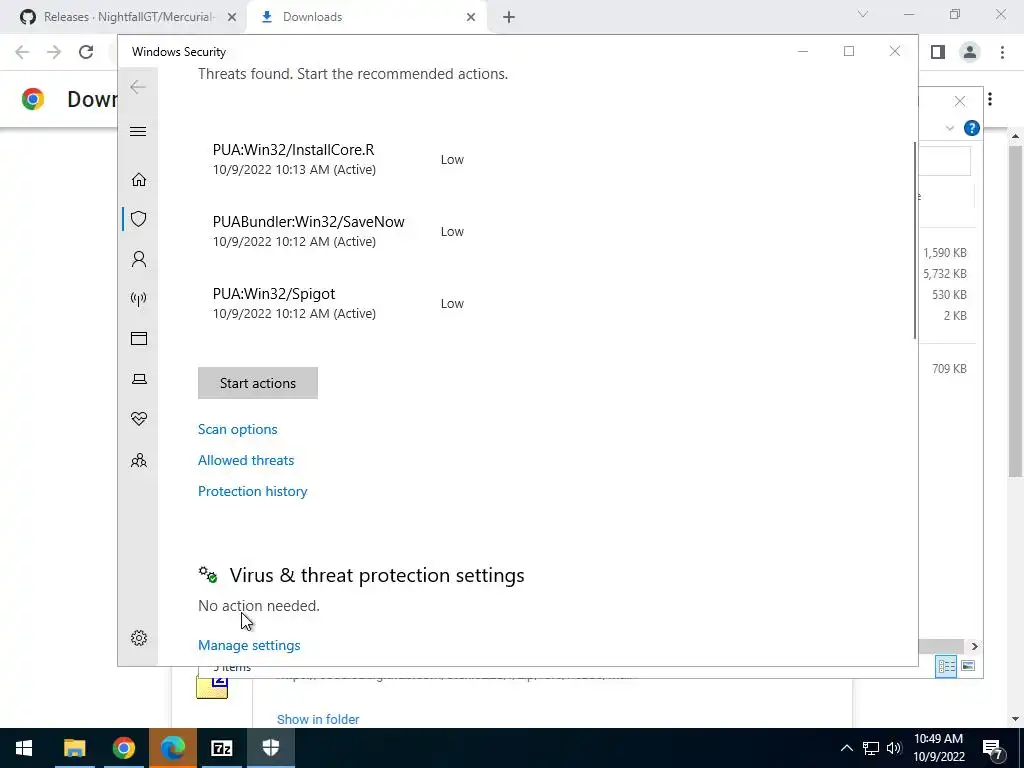Switch File Explorer to large icons view
The width and height of the screenshot is (1024, 768).
point(968,666)
